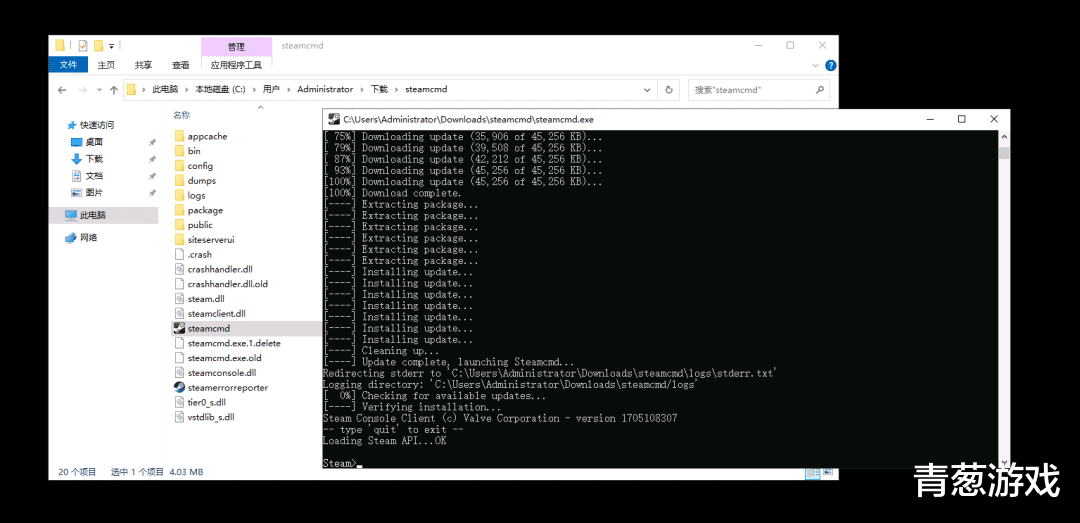
Task: Open the 文件 ribbon tab
Action: [x=68, y=65]
